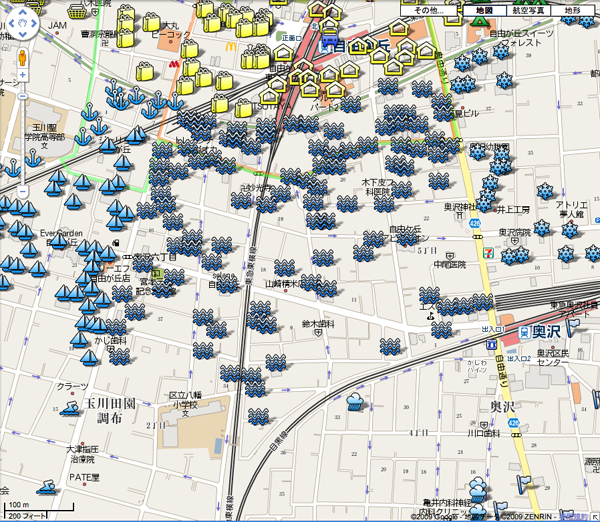Click the zoom out minus button

[22, 190]
